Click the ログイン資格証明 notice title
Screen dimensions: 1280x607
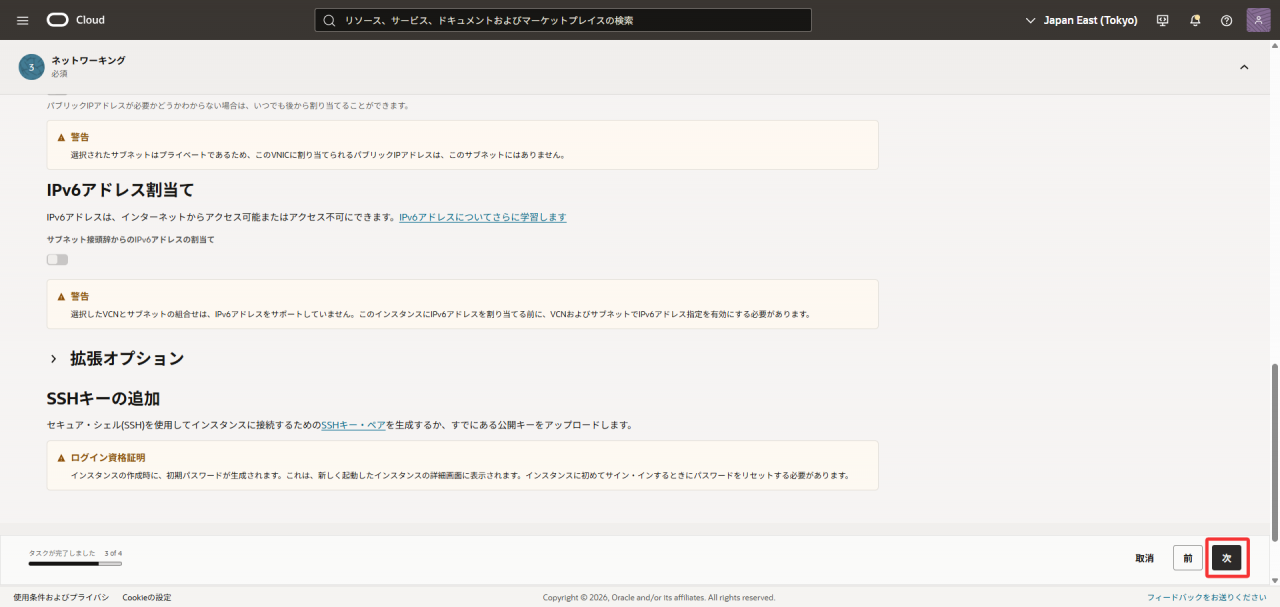click(x=107, y=457)
